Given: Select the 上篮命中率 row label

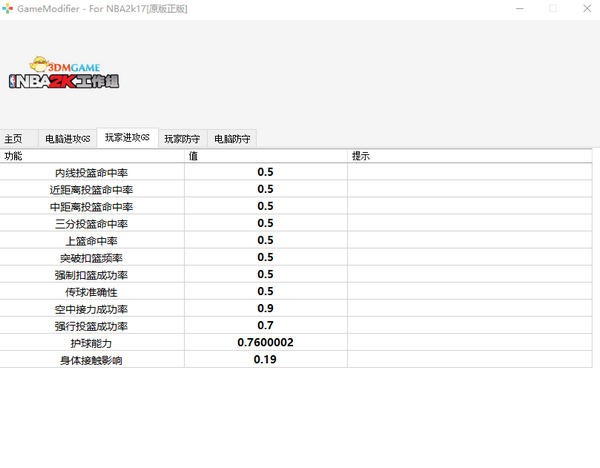Looking at the screenshot, I should [x=91, y=241].
